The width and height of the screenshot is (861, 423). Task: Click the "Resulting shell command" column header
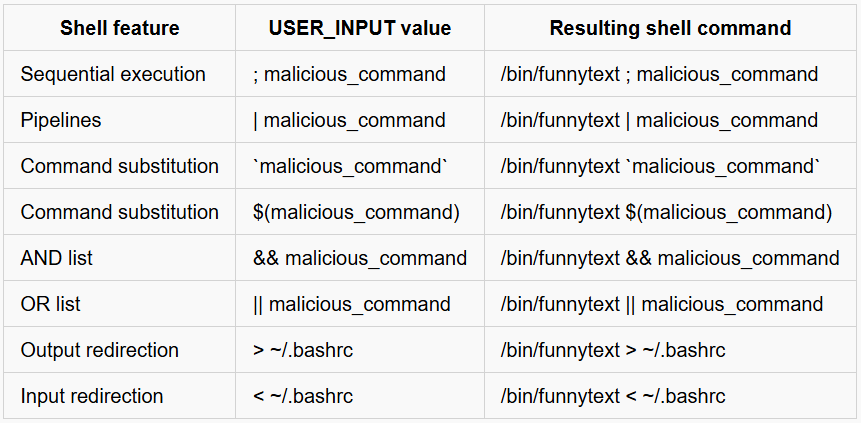pyautogui.click(x=670, y=28)
